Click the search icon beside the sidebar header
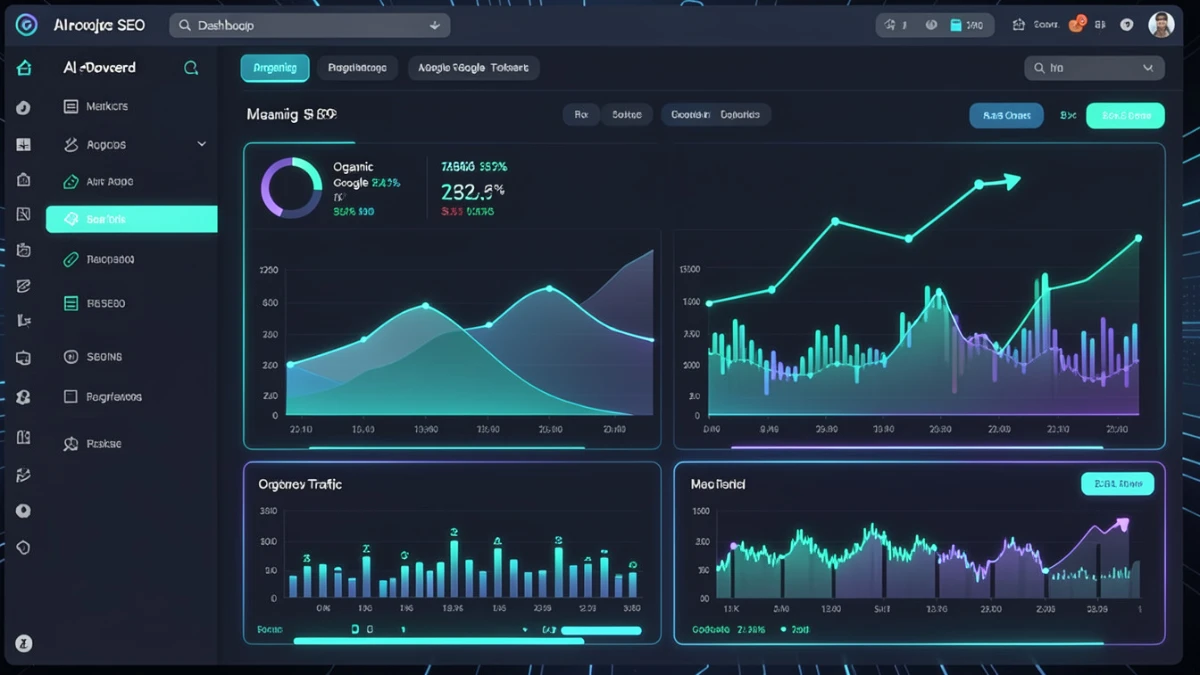 [191, 68]
